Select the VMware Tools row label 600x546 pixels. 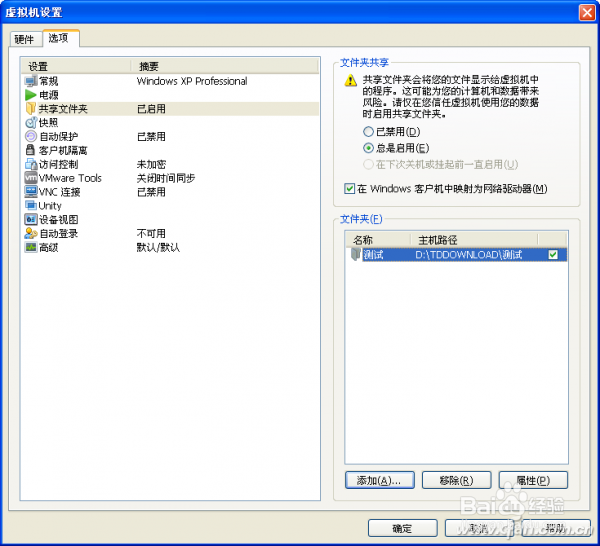click(x=70, y=178)
